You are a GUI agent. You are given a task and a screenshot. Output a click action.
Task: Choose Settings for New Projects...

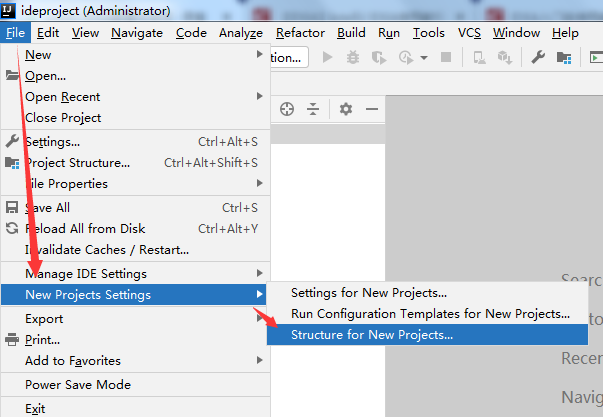(427, 293)
